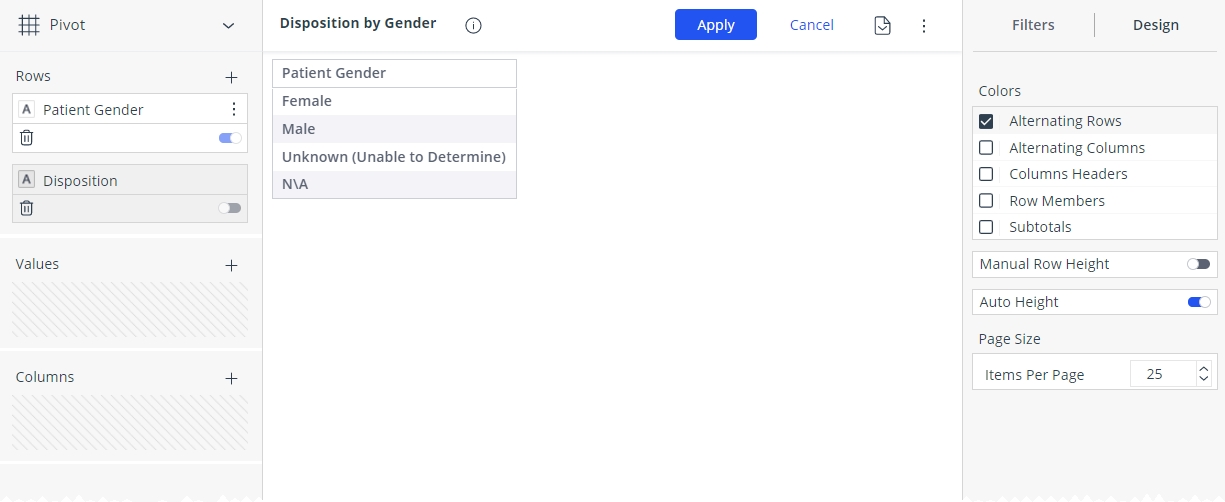1225x502 pixels.
Task: Expand the Pivot chart type dropdown
Action: [229, 25]
